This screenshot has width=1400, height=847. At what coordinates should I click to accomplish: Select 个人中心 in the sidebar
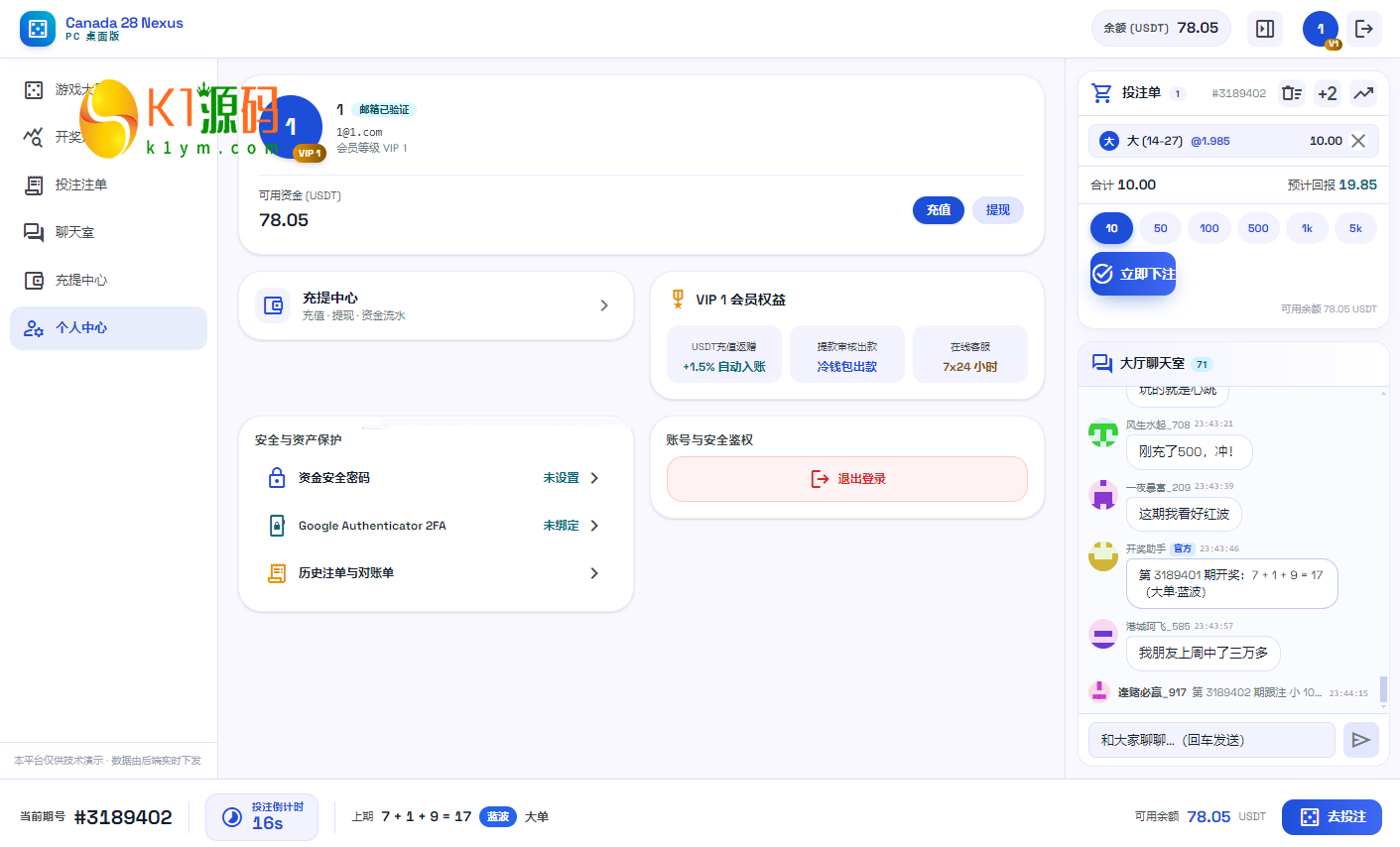click(x=108, y=327)
